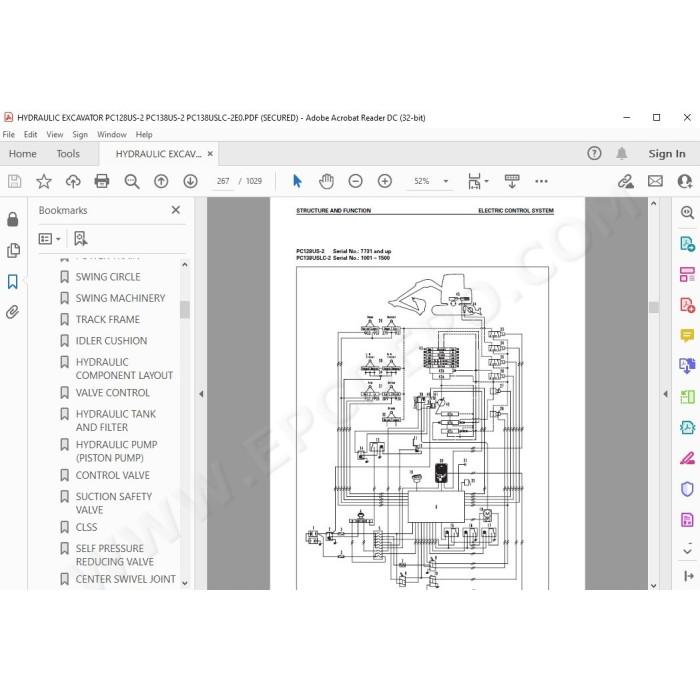
Task: Open the search magnifier in the right pane
Action: tap(687, 212)
